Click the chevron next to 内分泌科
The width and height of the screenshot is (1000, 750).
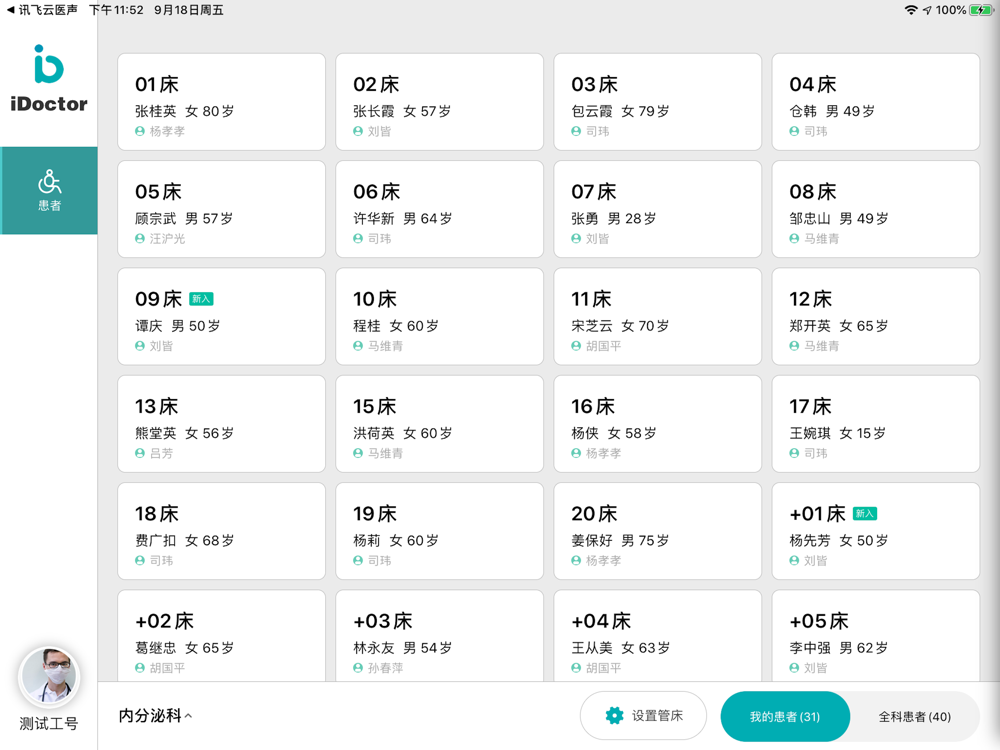click(x=189, y=716)
